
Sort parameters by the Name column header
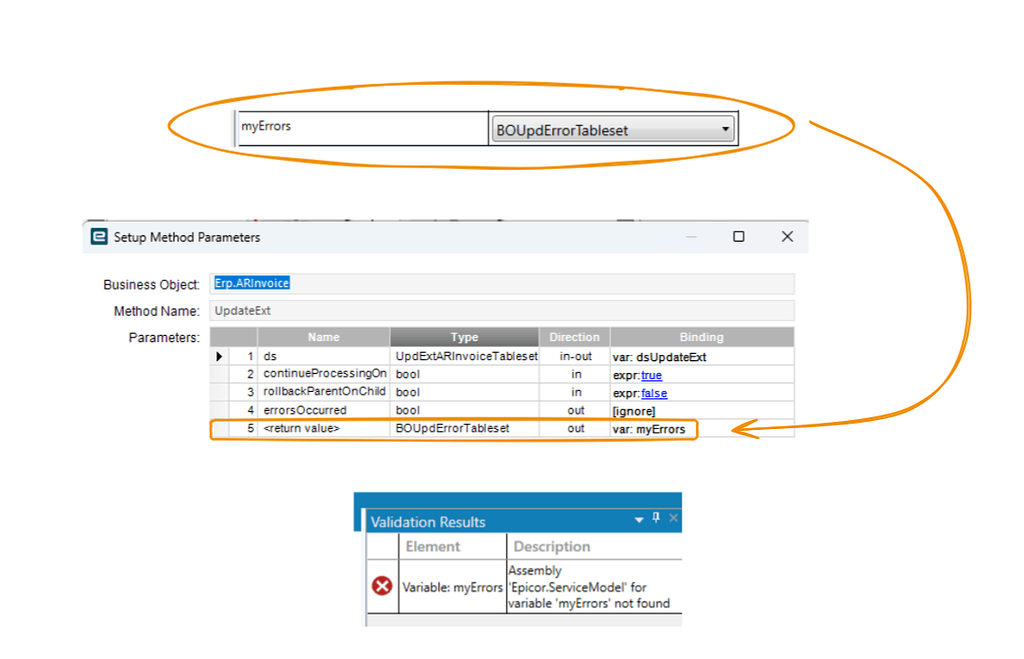coord(323,337)
